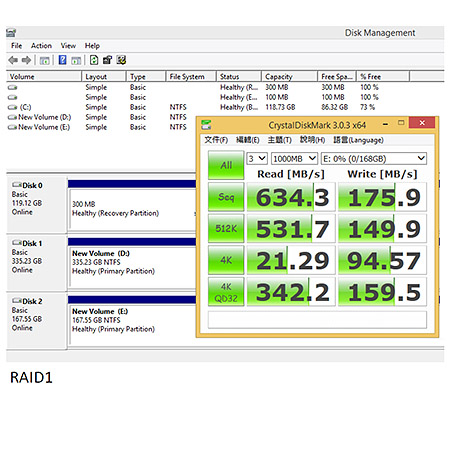Maximize the CrystalDiskMark window
The height and width of the screenshot is (450, 450).
pyautogui.click(x=401, y=123)
